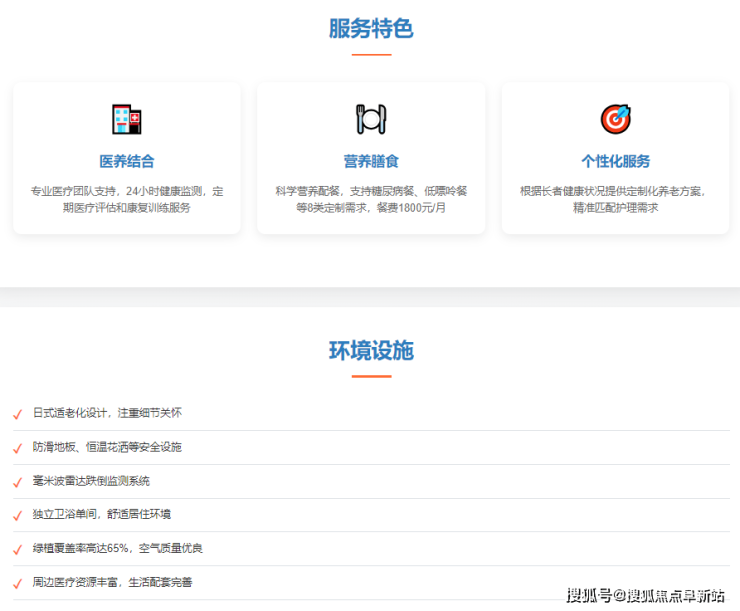
Task: Click the 环境设施 section heading
Action: [371, 350]
